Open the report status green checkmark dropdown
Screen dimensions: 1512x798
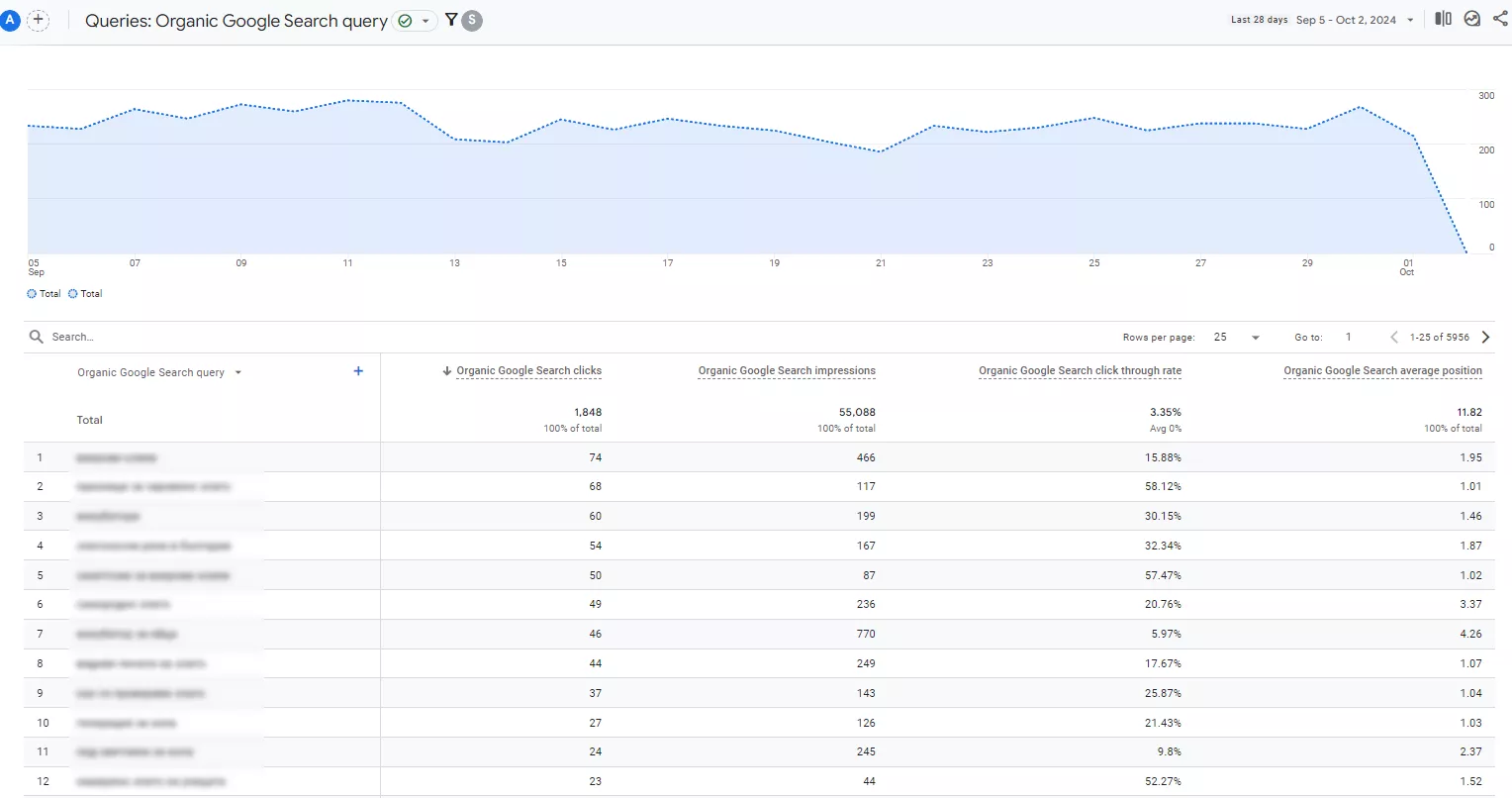[x=416, y=21]
